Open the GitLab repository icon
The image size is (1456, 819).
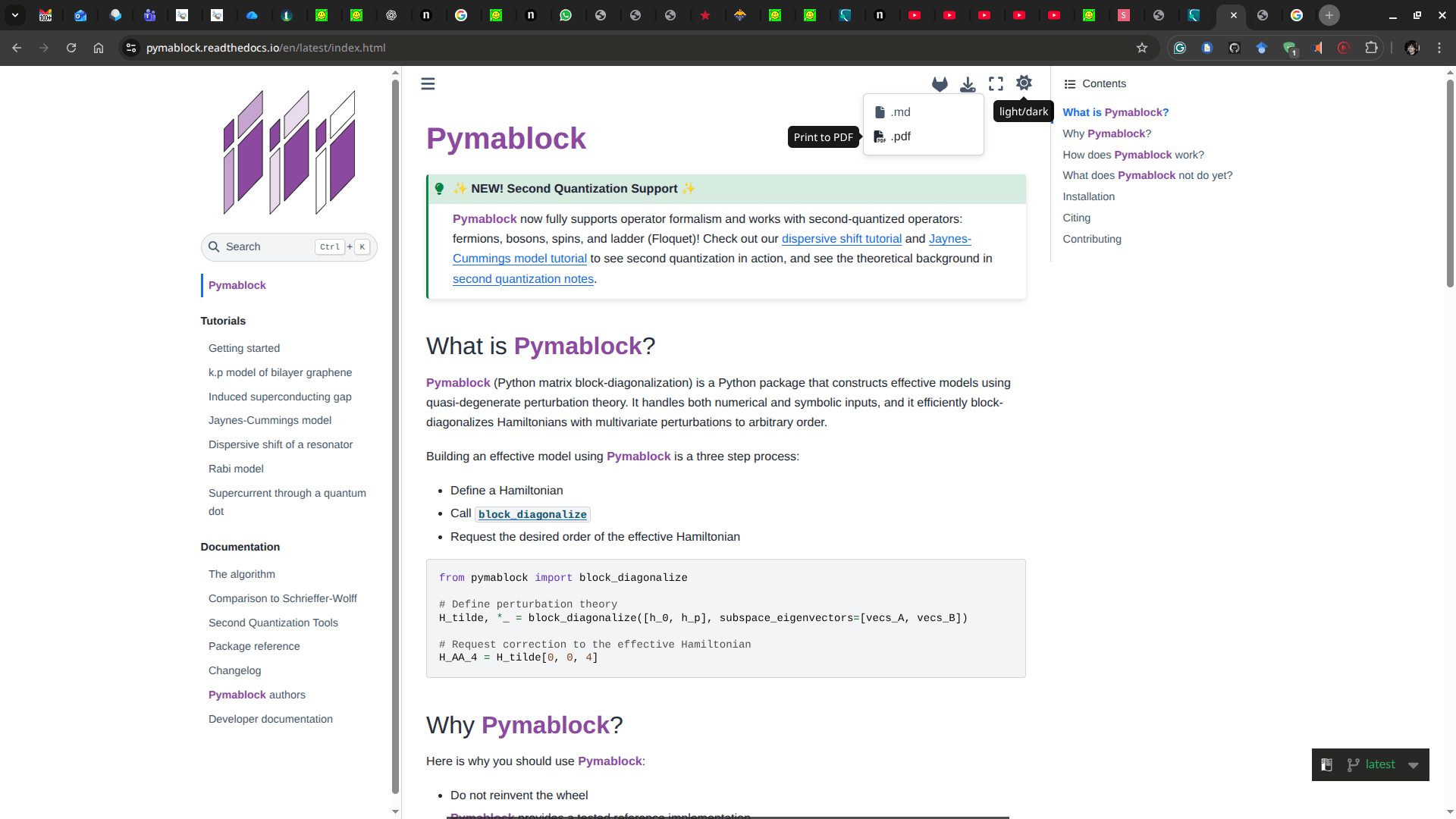point(940,84)
